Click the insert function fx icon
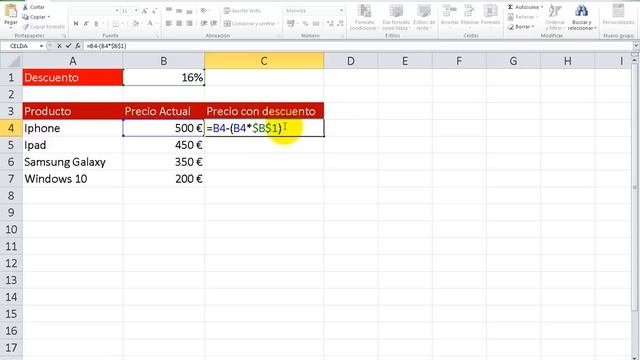The image size is (640, 360). (78, 46)
